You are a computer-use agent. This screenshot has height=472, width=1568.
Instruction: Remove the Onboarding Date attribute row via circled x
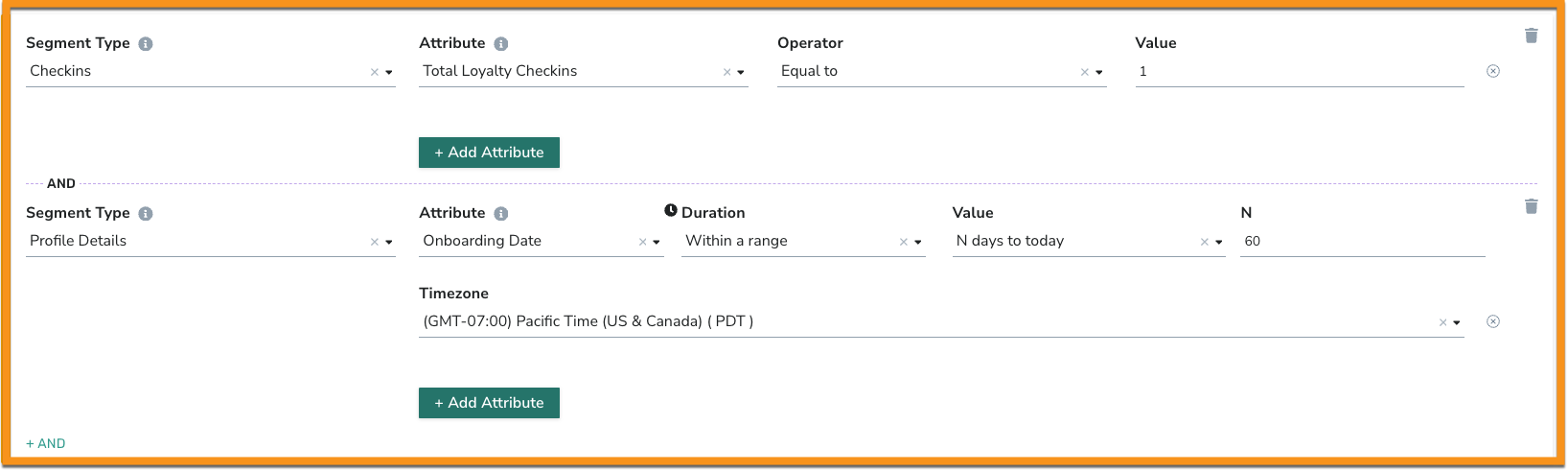(x=1493, y=321)
